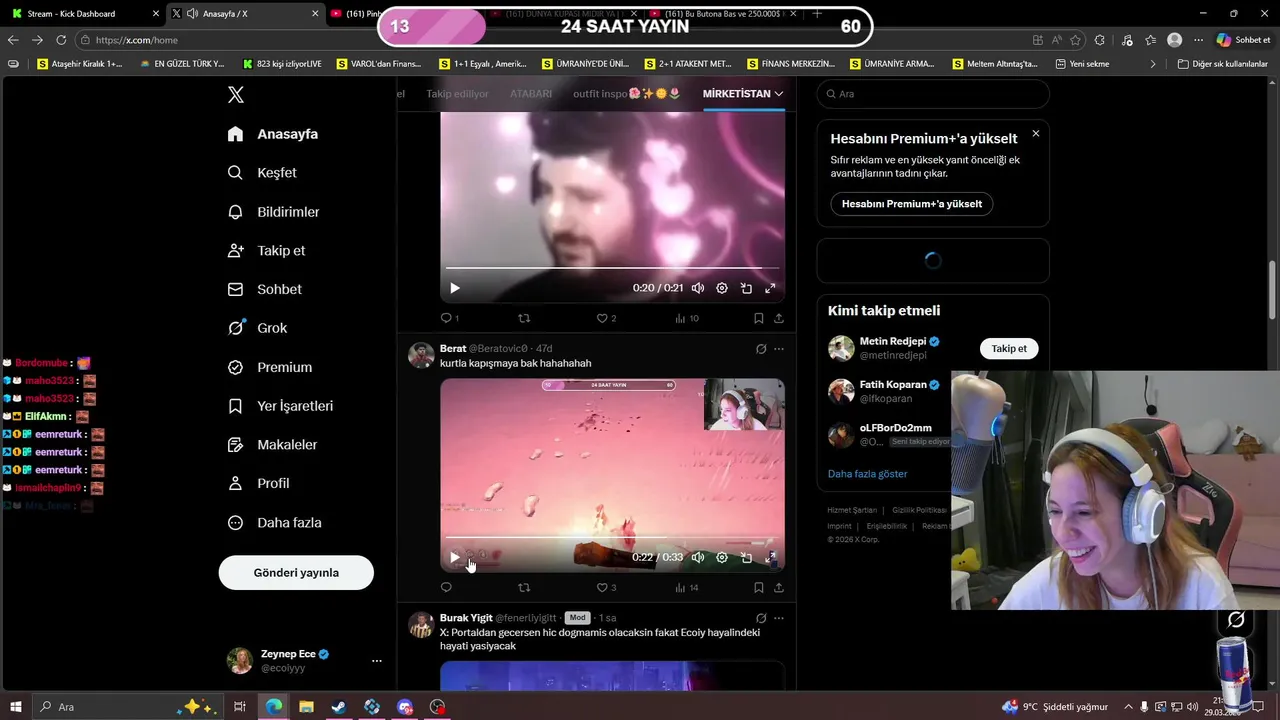This screenshot has width=1280, height=720.
Task: Dismiss the Premium+ upgrade card
Action: coord(1036,134)
